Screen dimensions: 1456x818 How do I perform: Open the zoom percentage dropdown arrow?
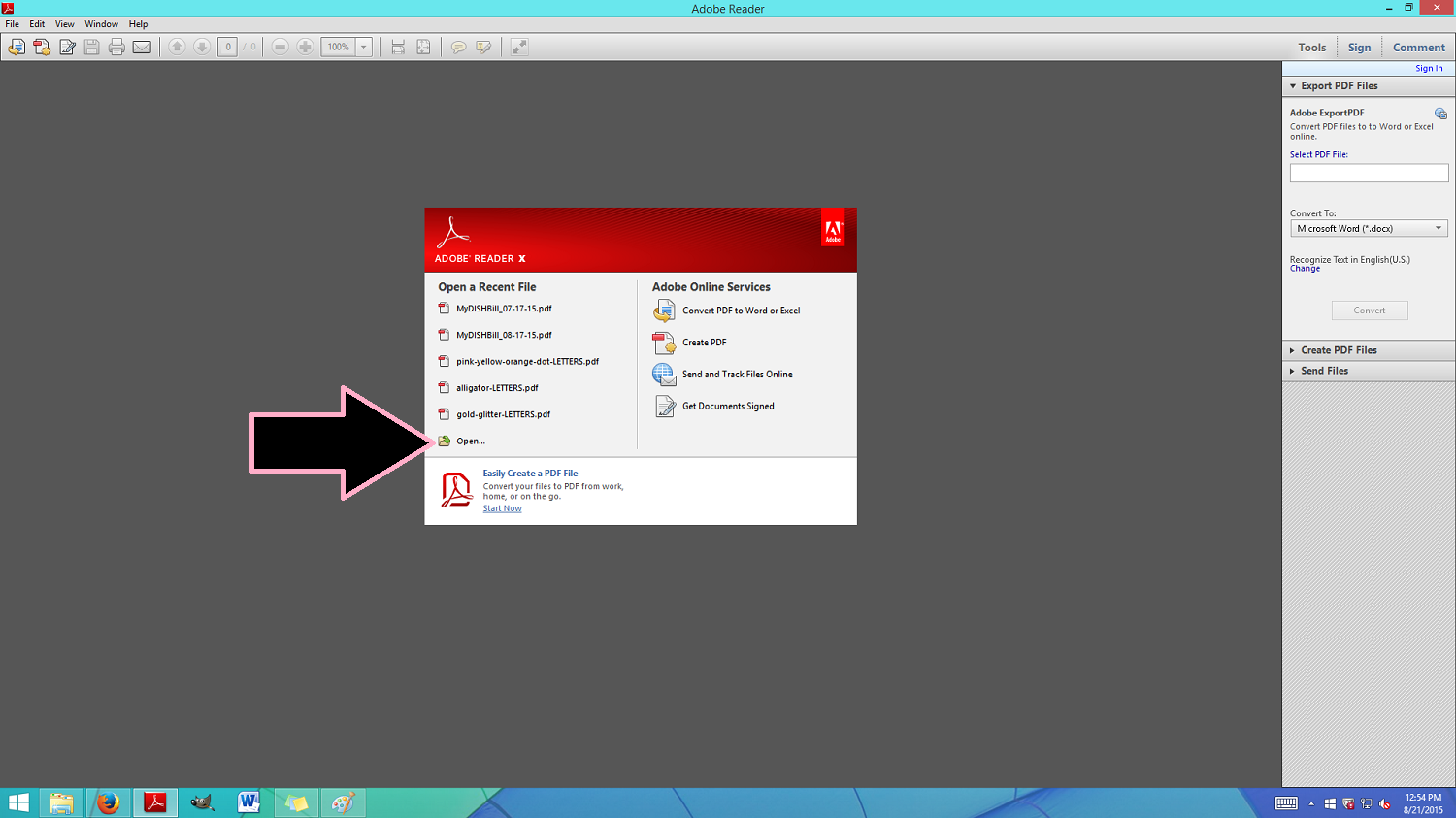(x=364, y=47)
